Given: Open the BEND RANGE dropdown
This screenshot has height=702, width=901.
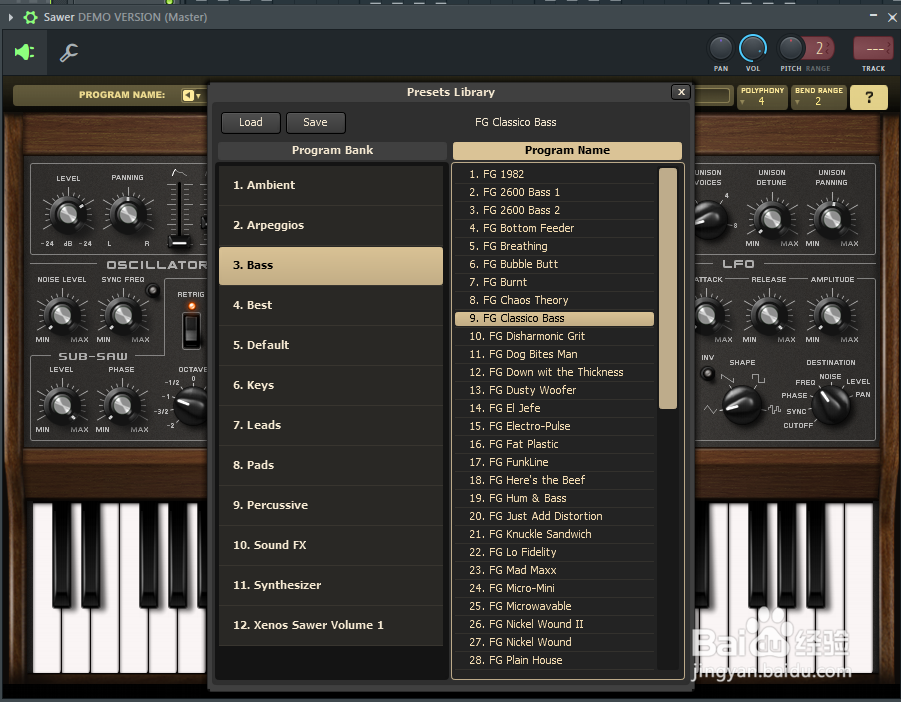Looking at the screenshot, I should 819,97.
